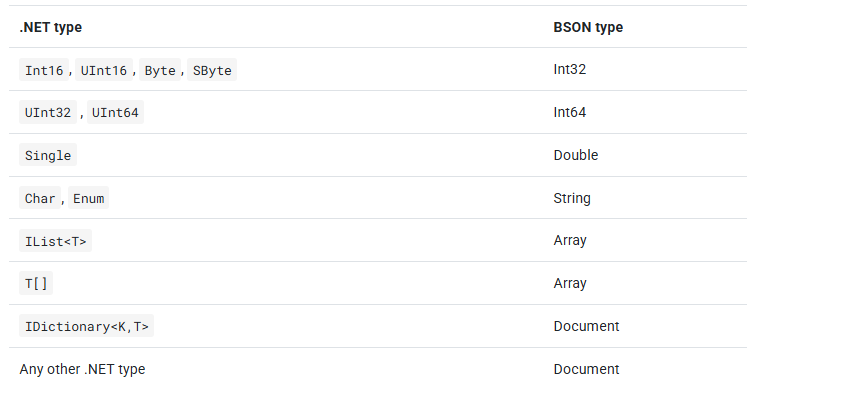Select the UInt16 code label

104,70
